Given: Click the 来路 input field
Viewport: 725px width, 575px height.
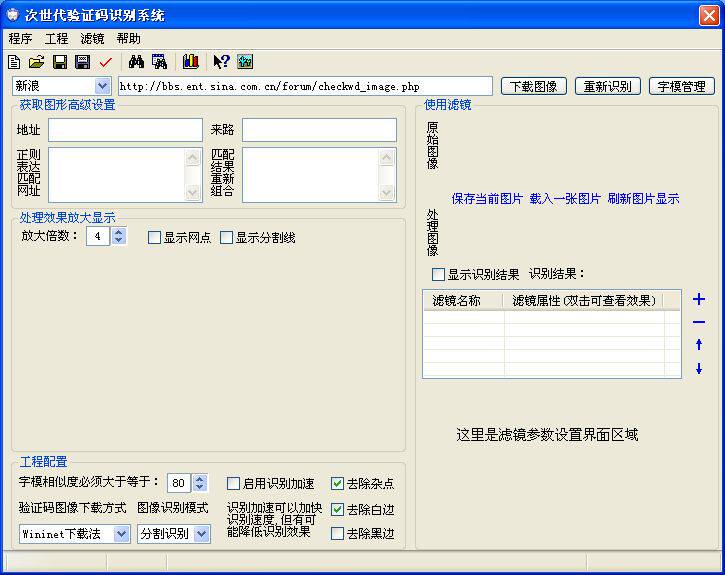Looking at the screenshot, I should pyautogui.click(x=319, y=130).
